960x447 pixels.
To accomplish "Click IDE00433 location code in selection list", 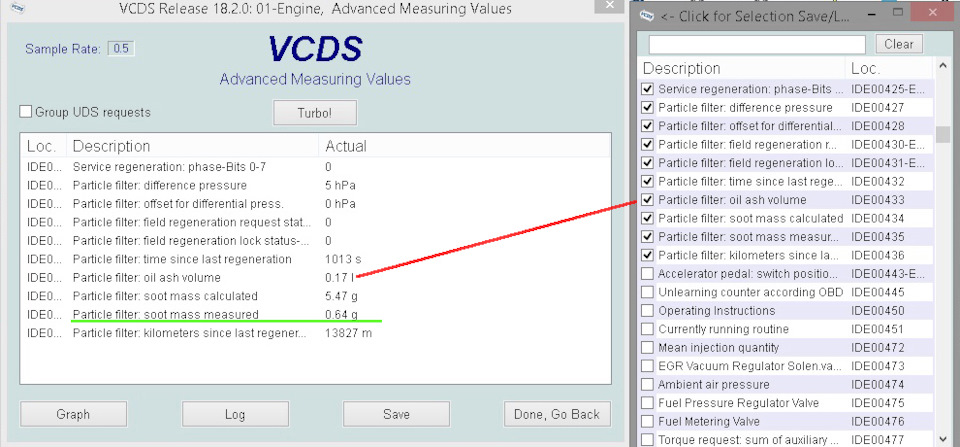I will click(x=877, y=200).
